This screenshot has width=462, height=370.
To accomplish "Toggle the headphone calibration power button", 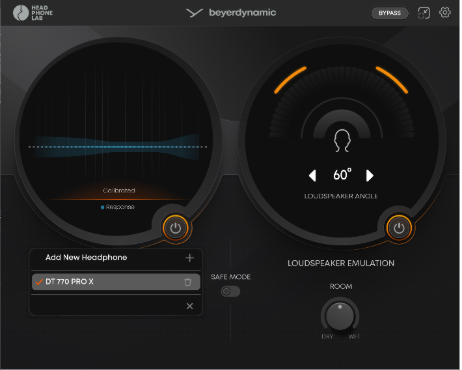I will 176,228.
